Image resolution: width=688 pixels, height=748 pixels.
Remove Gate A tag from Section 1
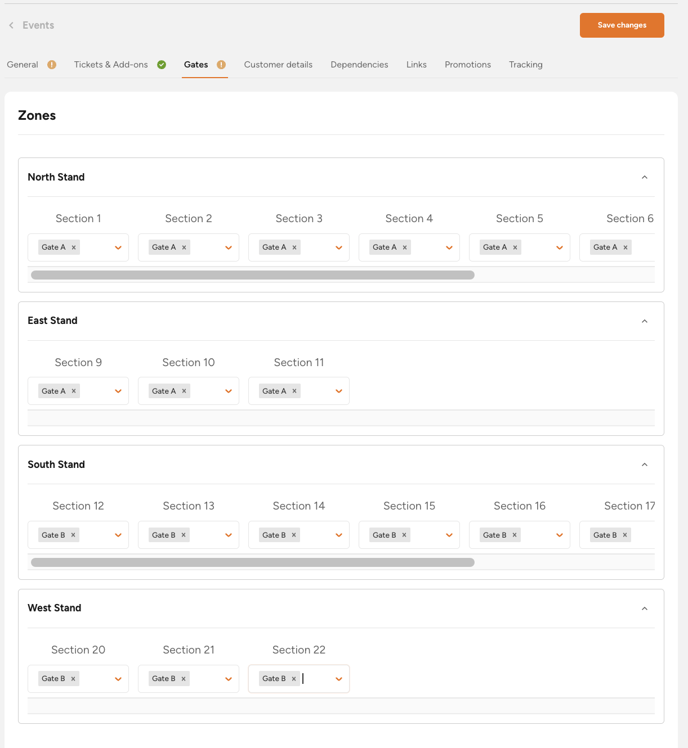(x=74, y=248)
